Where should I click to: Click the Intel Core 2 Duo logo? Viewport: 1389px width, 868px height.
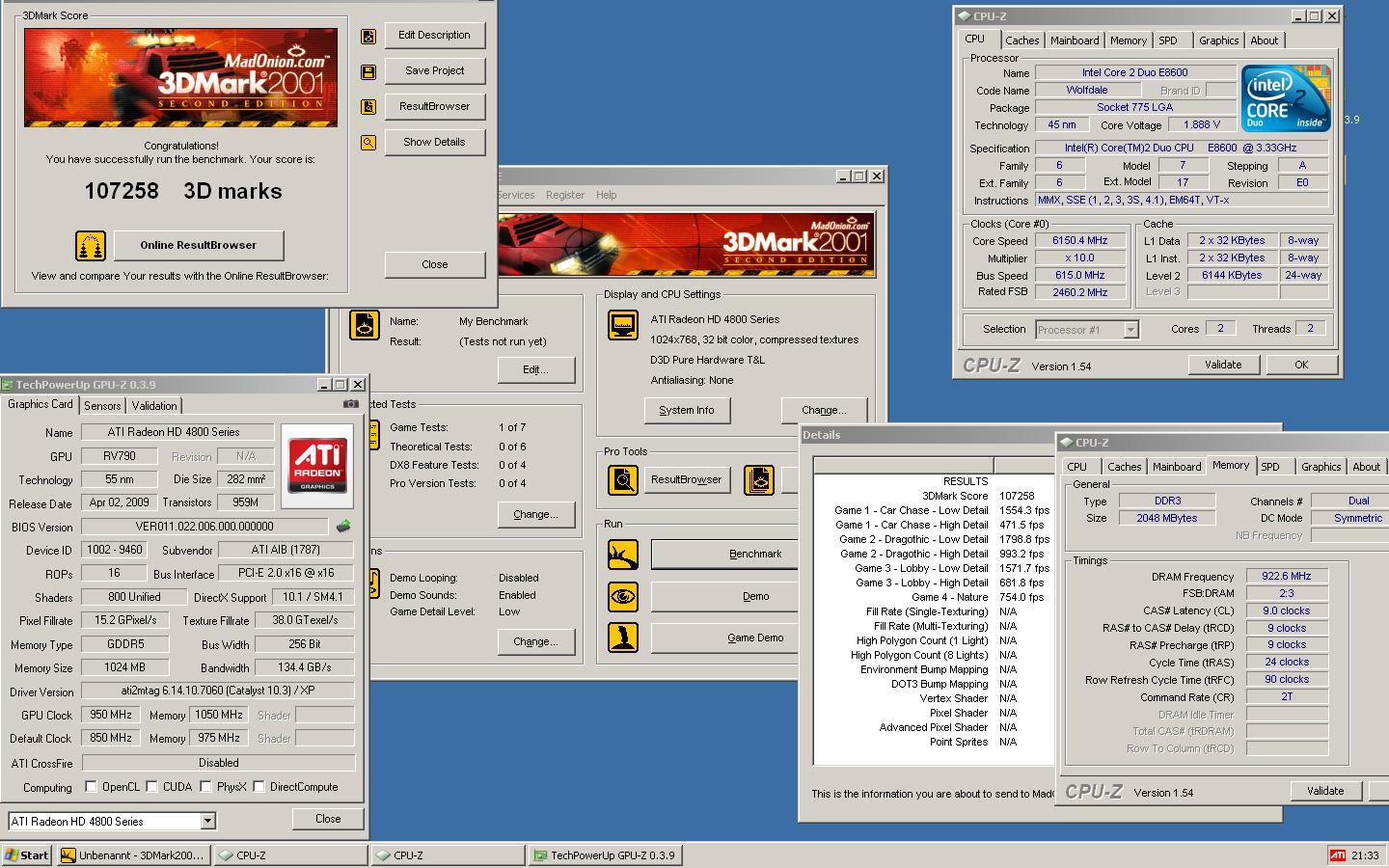[x=1286, y=98]
